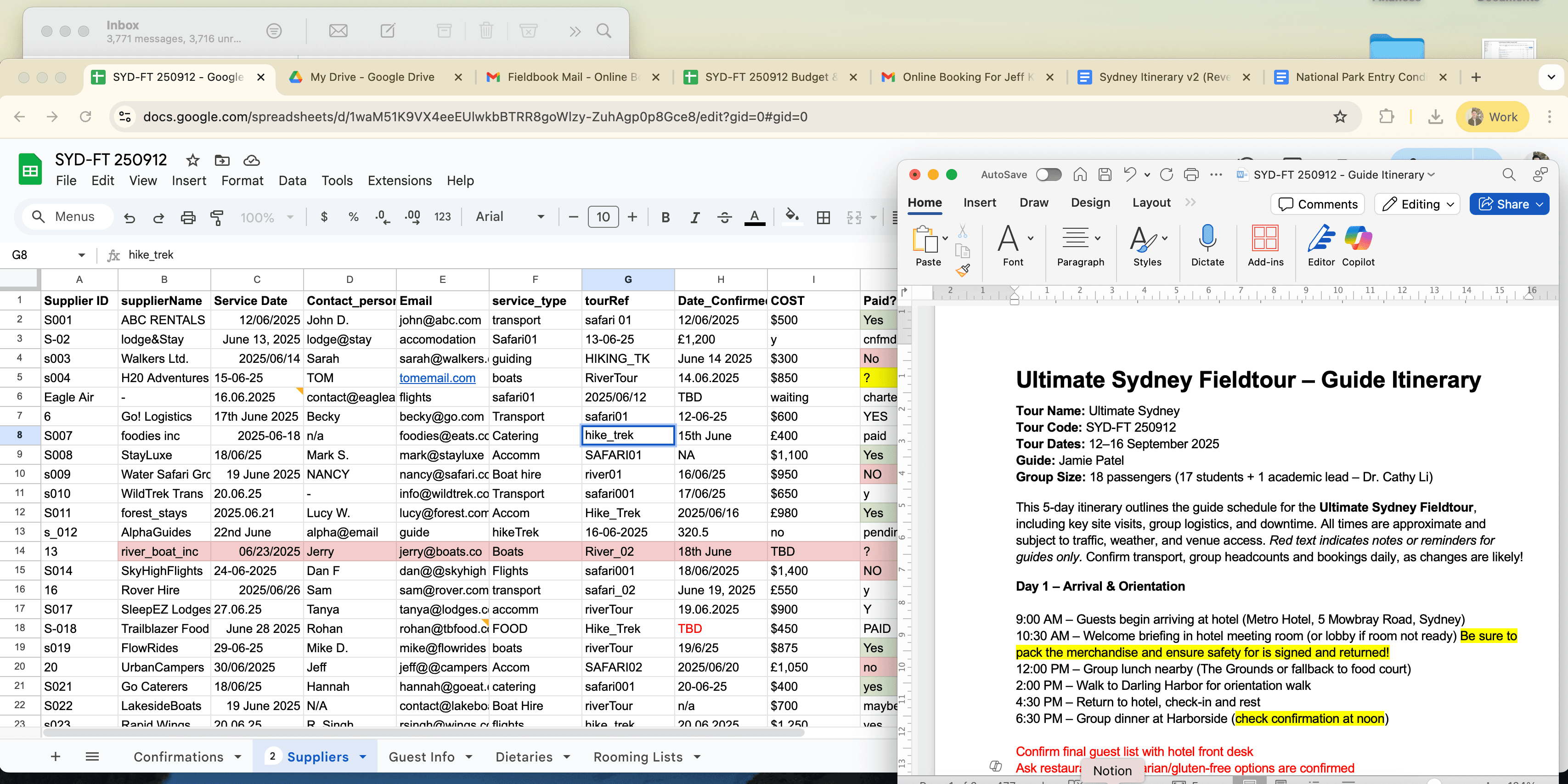
Task: Click Undo in the Sheets toolbar
Action: tap(129, 217)
